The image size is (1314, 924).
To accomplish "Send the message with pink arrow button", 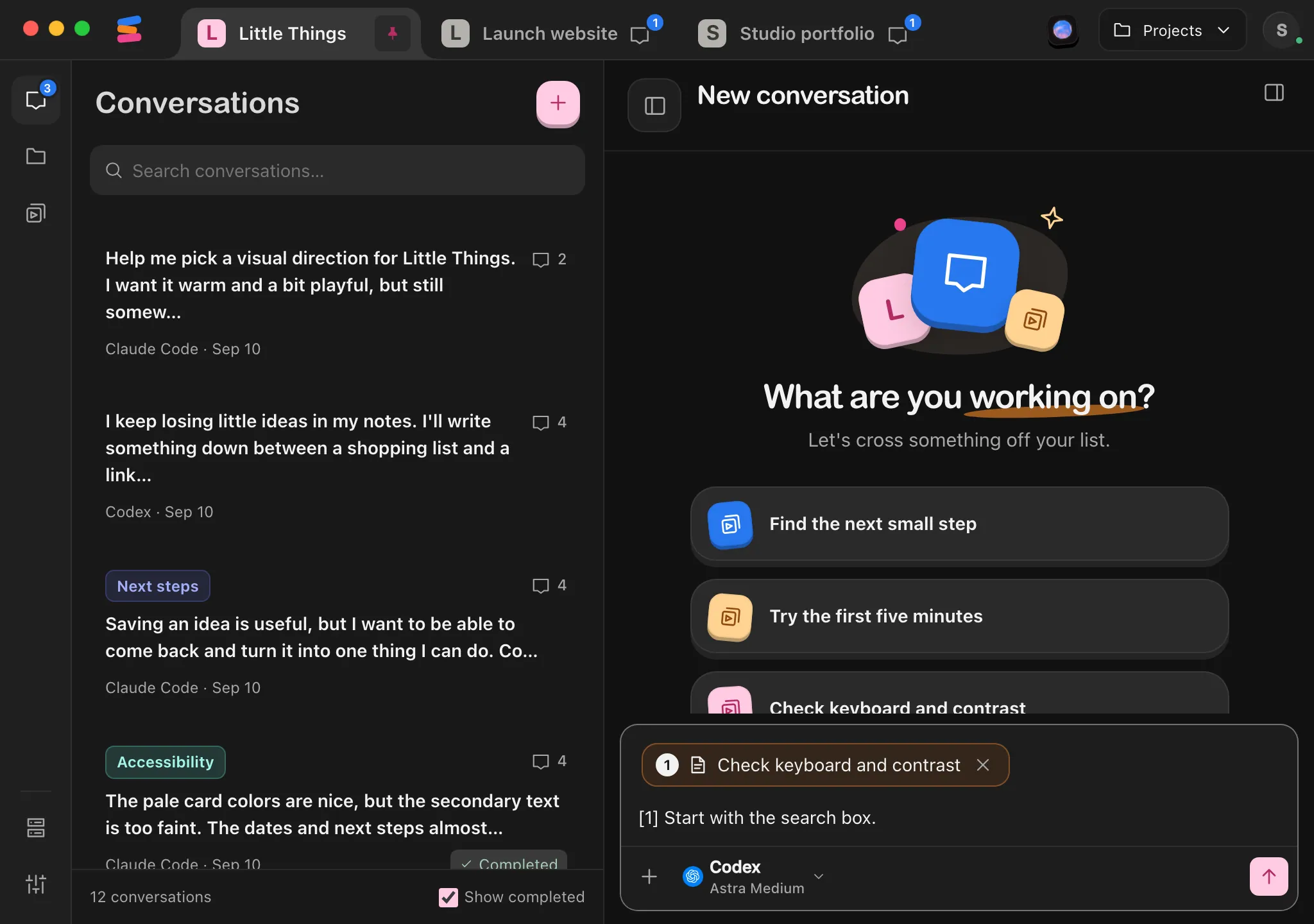I will tap(1268, 877).
